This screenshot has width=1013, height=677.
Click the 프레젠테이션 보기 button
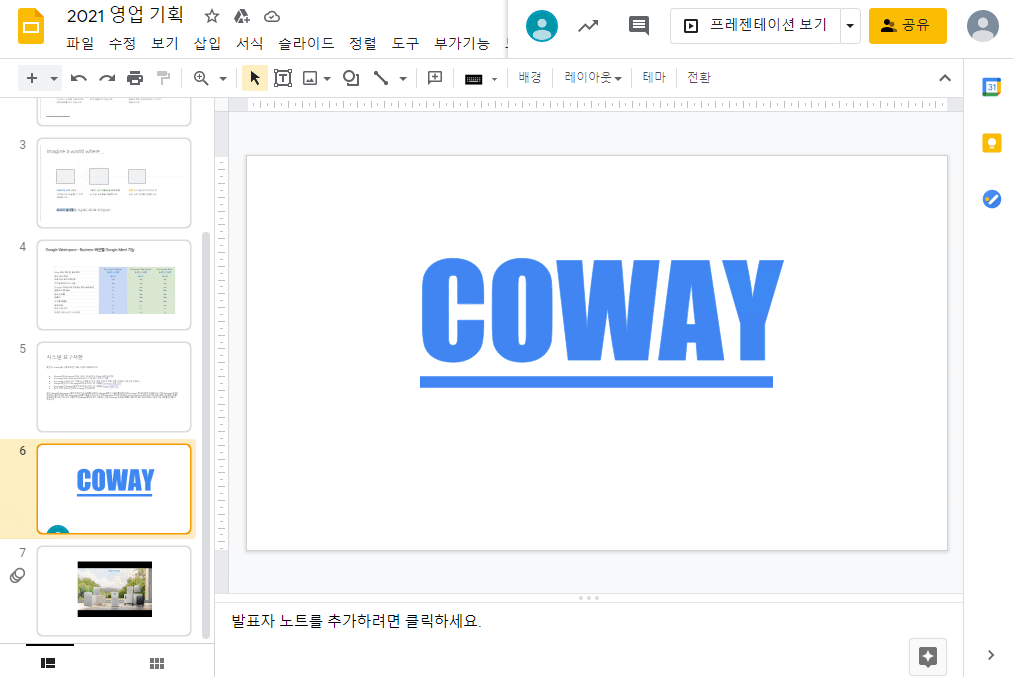(x=755, y=26)
